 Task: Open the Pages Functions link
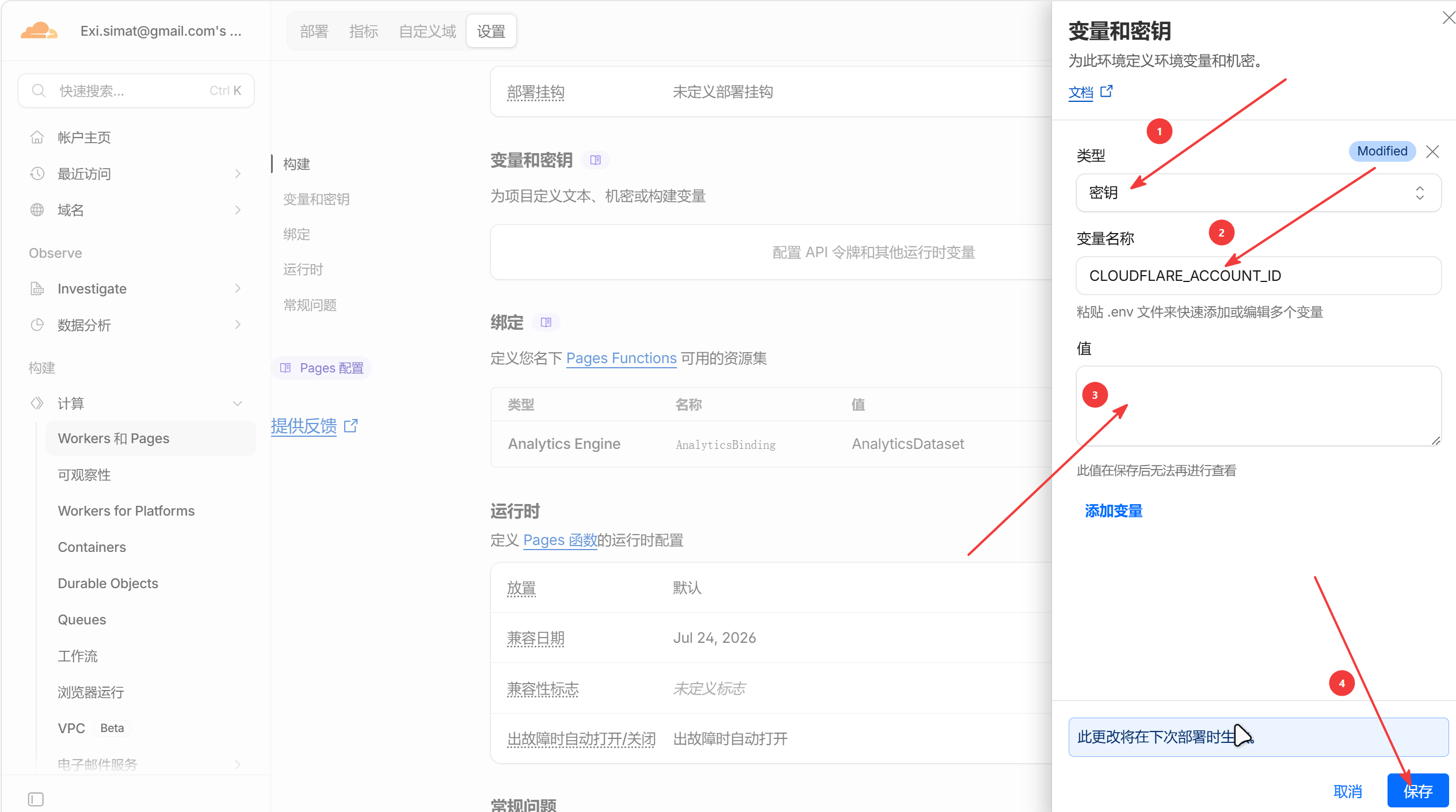point(621,358)
